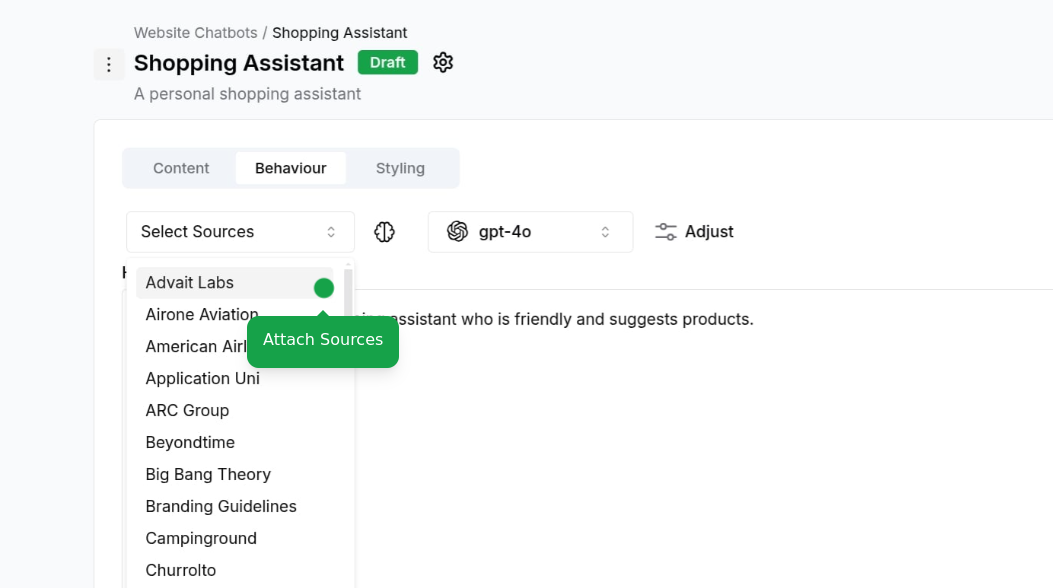
Task: Choose Advait Labs from sources list
Action: click(x=234, y=283)
